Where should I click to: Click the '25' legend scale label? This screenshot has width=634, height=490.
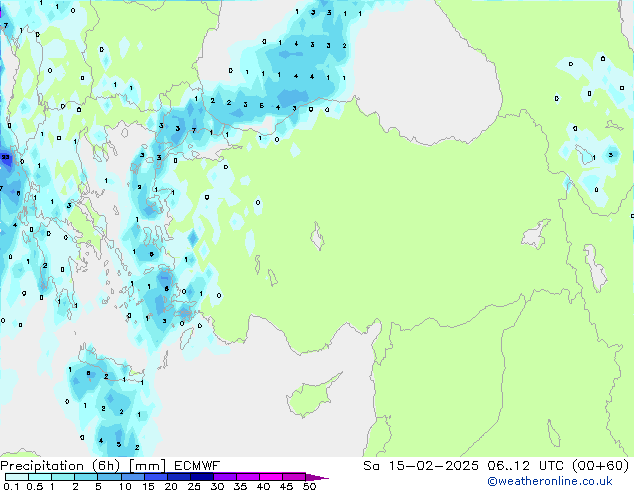click(194, 486)
